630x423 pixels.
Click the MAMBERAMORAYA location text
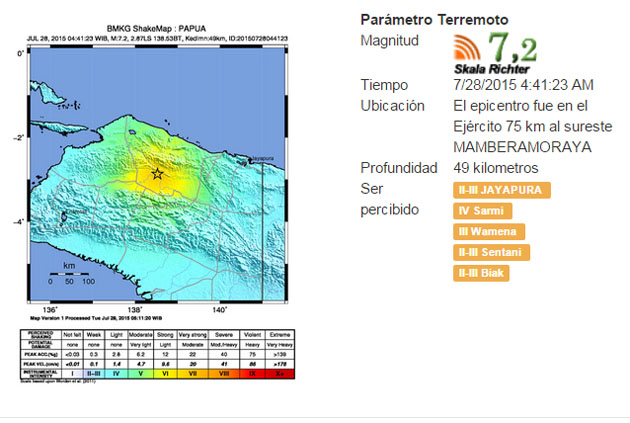coord(516,147)
